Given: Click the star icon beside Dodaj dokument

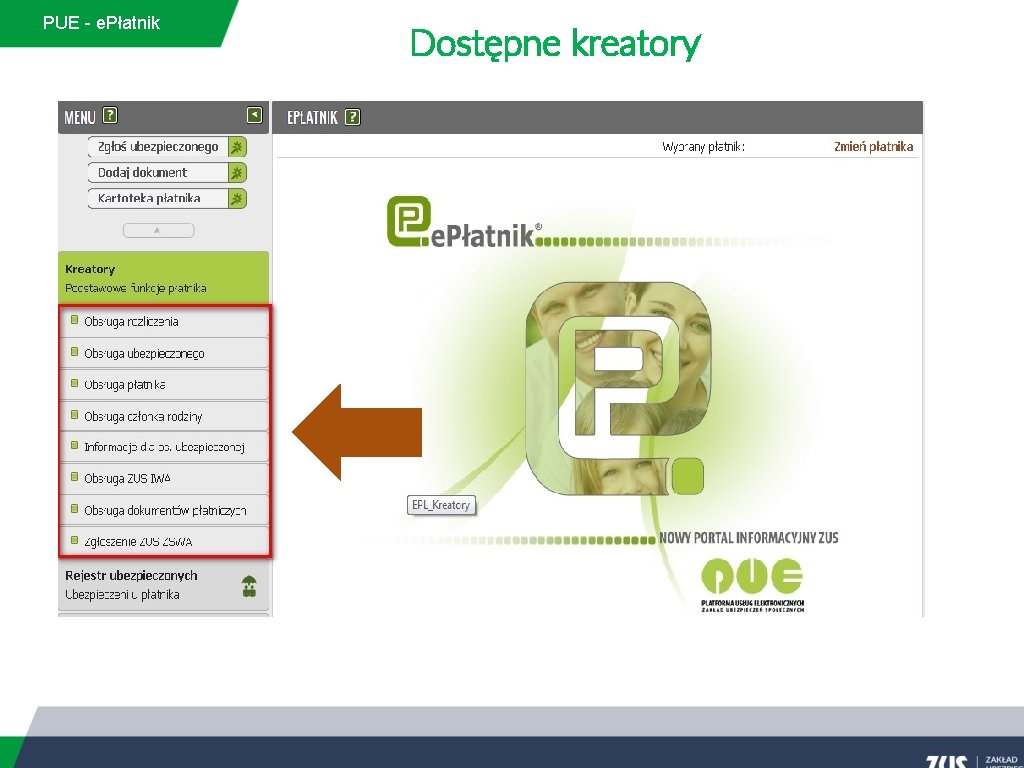Looking at the screenshot, I should pos(237,173).
